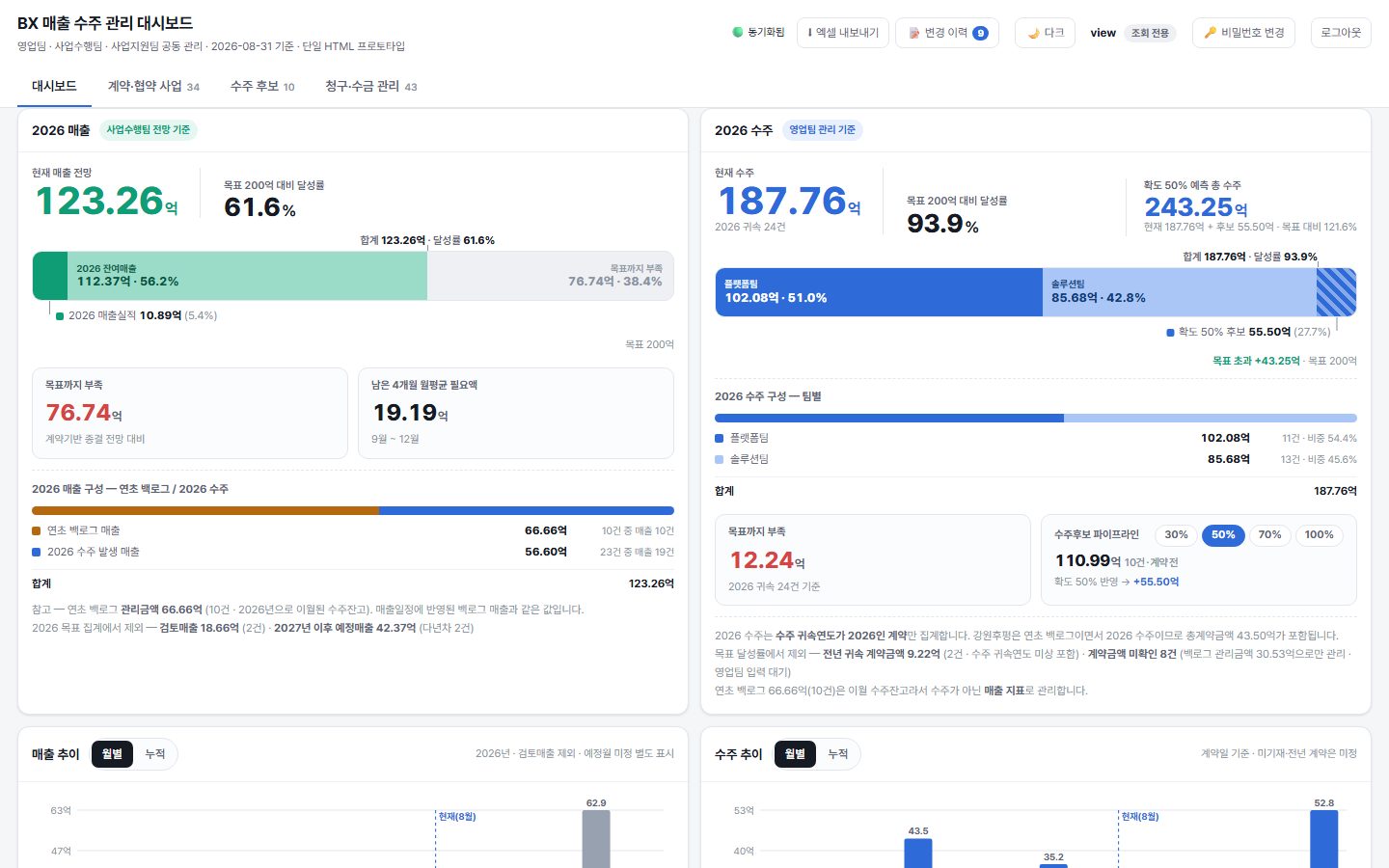Select the 70% pipeline probability pill
This screenshot has height=868, width=1389.
[x=1270, y=535]
